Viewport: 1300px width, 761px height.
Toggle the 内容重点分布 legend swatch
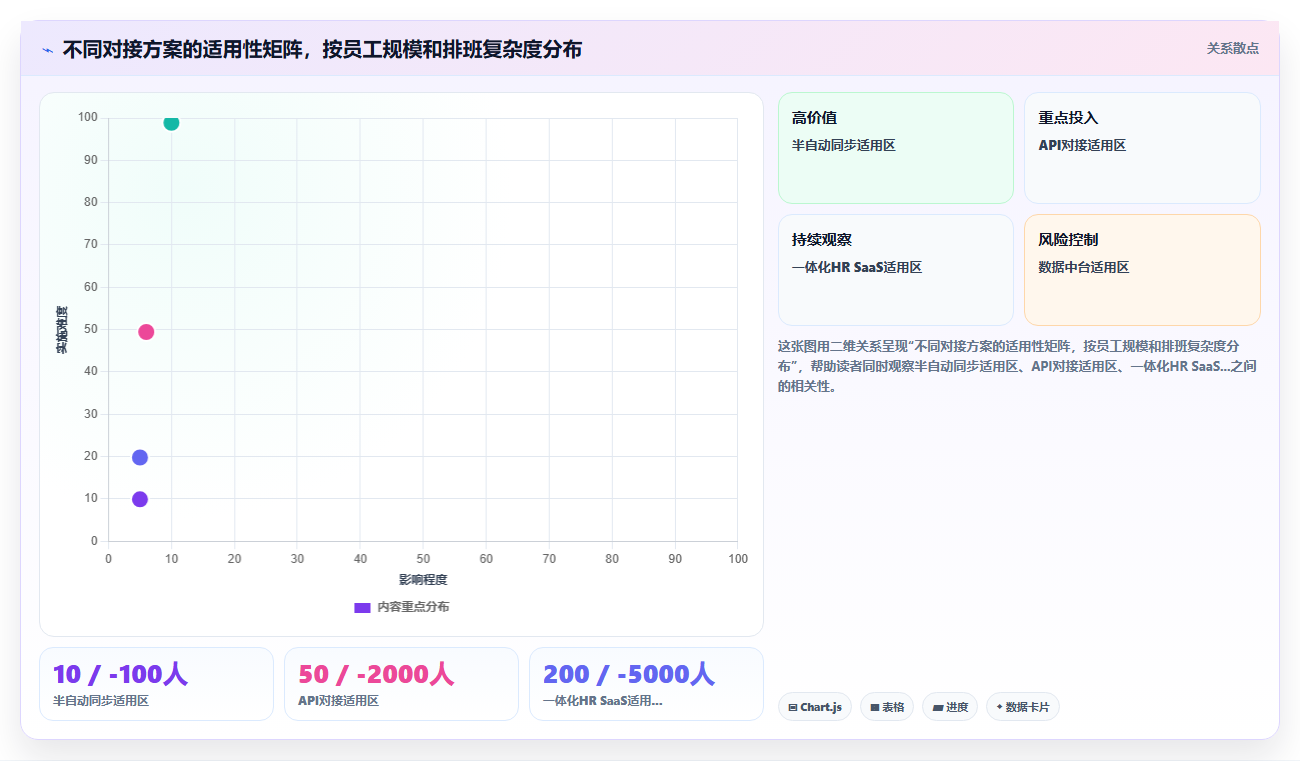click(362, 607)
